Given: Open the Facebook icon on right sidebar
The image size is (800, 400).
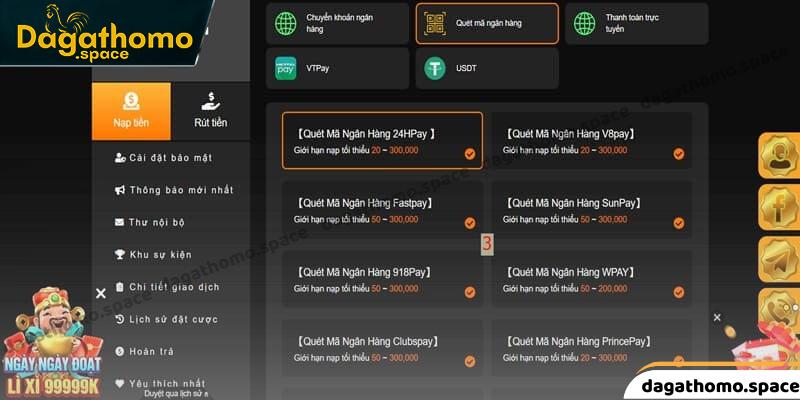Looking at the screenshot, I should [x=778, y=208].
